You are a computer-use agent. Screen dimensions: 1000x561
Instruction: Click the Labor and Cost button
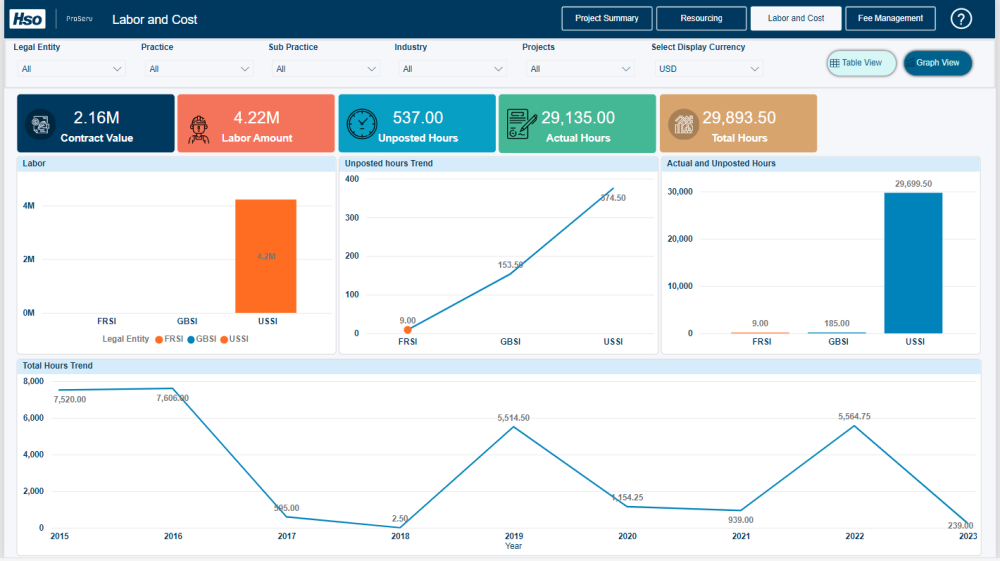point(795,18)
